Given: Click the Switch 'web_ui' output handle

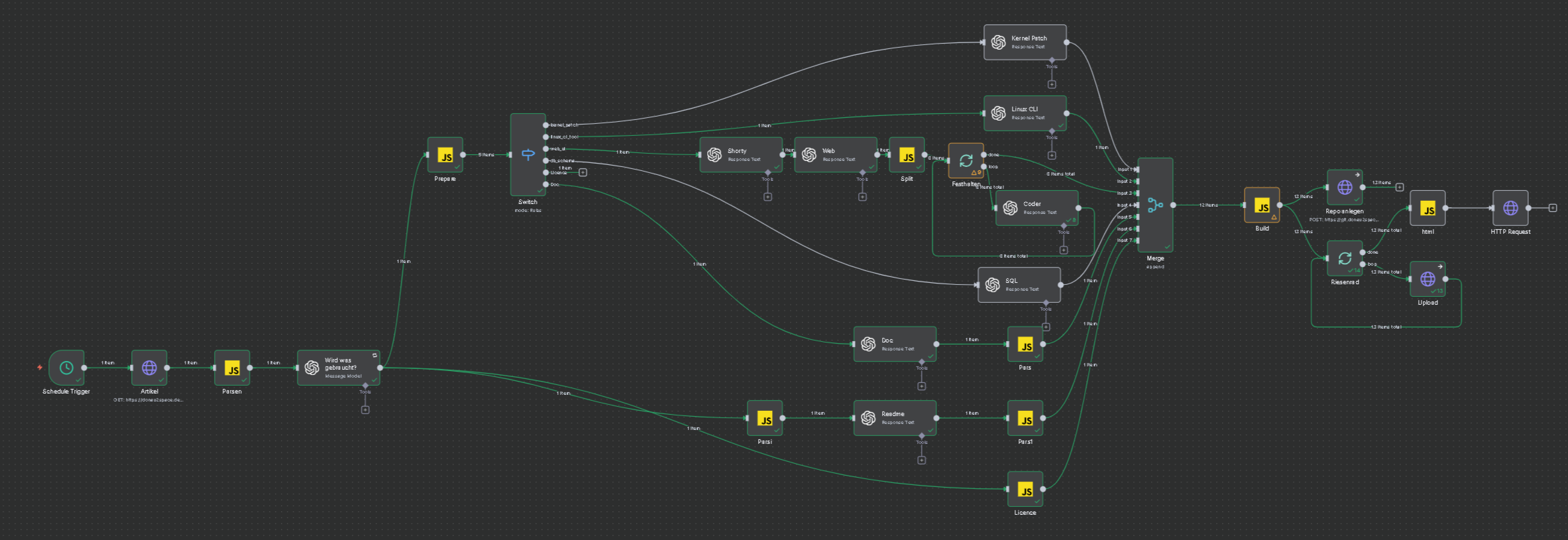Looking at the screenshot, I should 546,149.
